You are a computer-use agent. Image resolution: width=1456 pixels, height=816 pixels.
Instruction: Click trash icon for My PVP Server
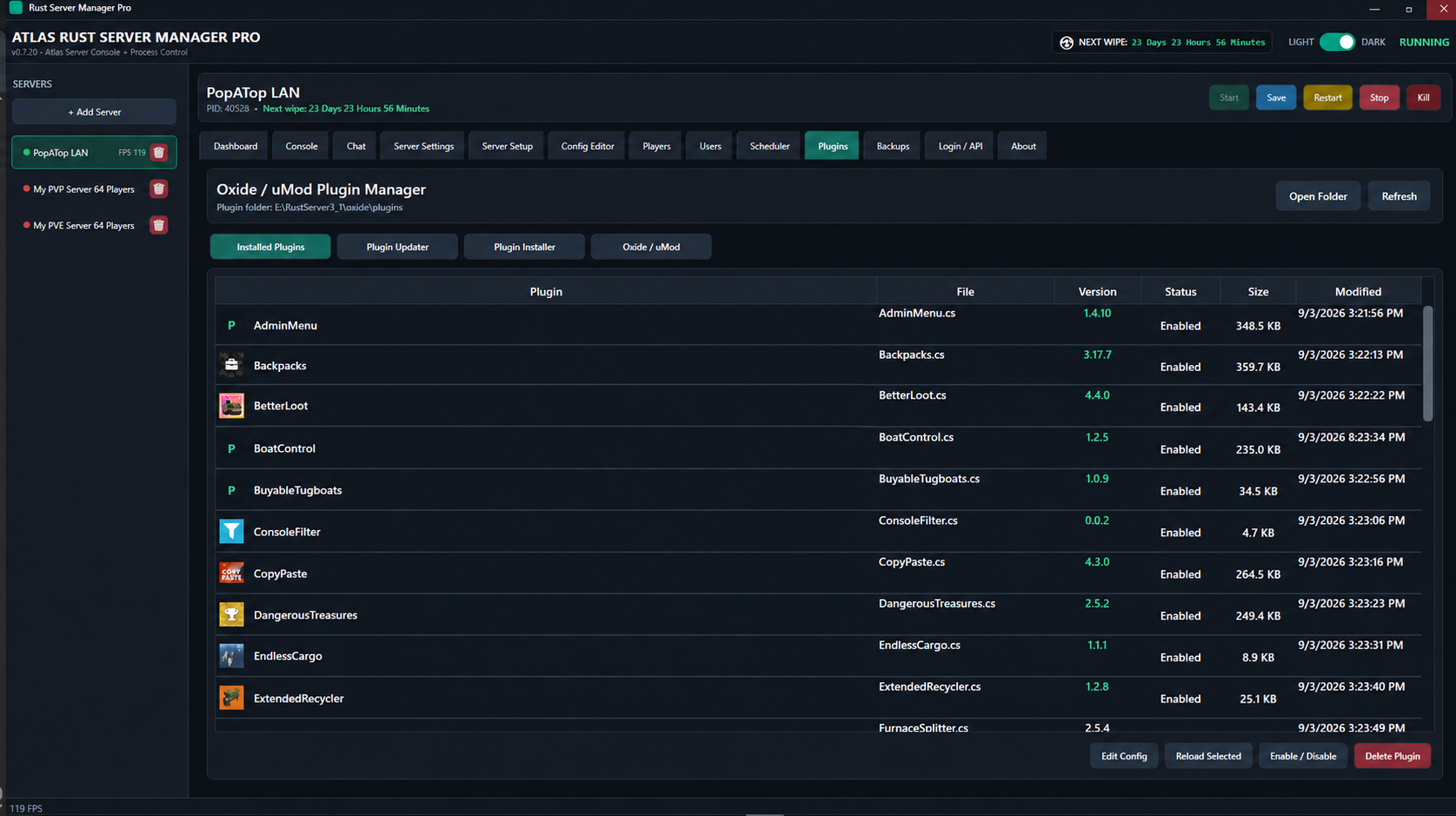tap(158, 189)
